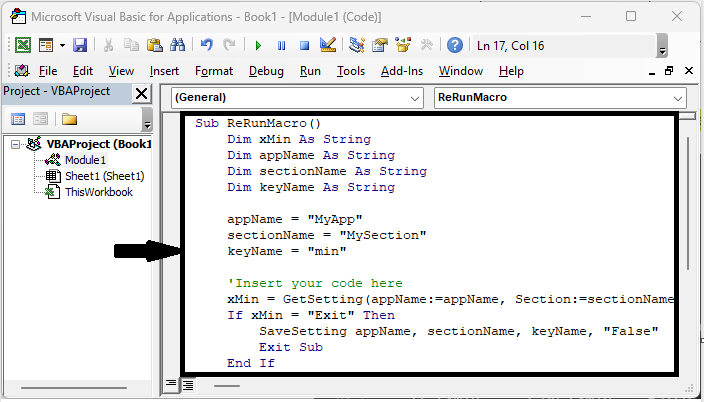Pause execution with the Break icon

[x=282, y=45]
